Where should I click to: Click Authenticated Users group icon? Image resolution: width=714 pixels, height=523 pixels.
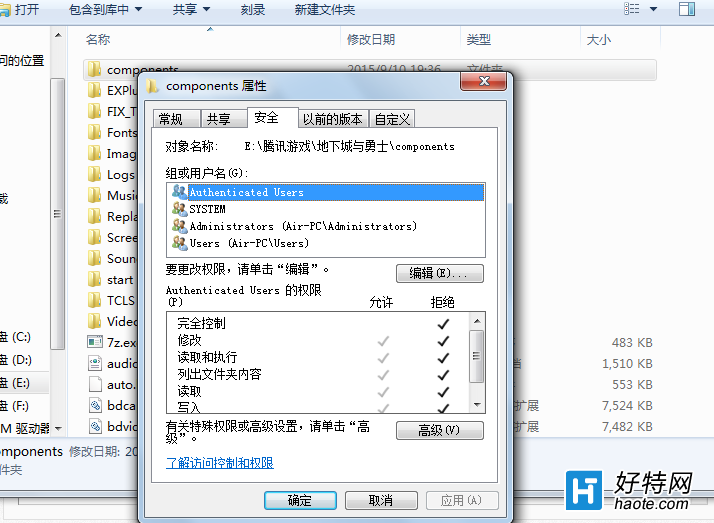[x=179, y=192]
